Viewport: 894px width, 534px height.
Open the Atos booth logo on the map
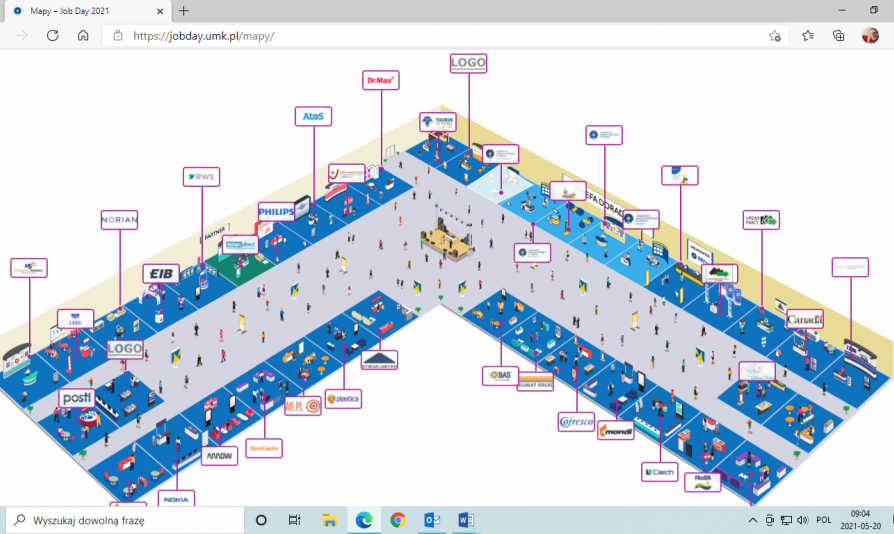pos(313,116)
